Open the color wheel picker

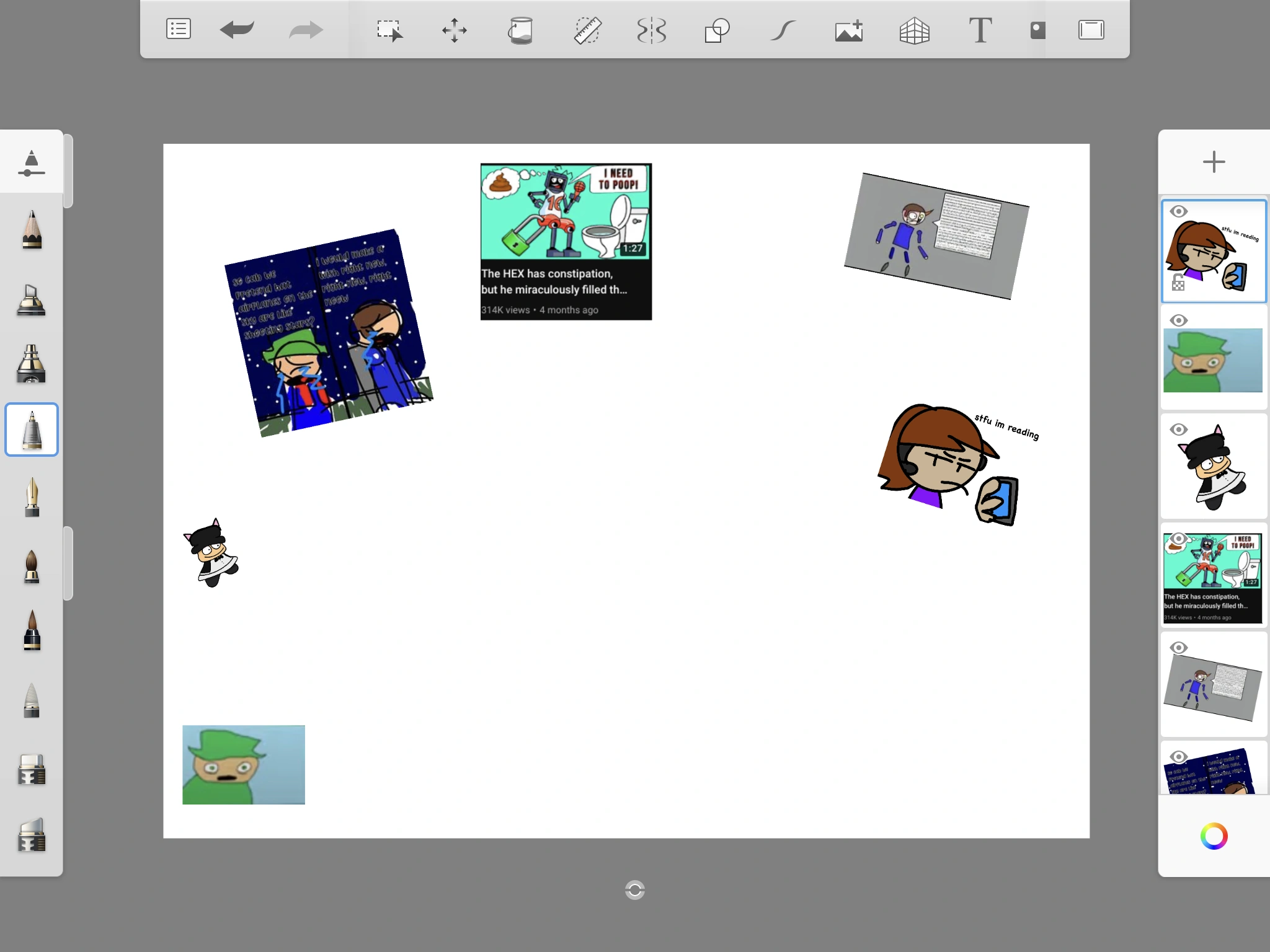click(1214, 836)
